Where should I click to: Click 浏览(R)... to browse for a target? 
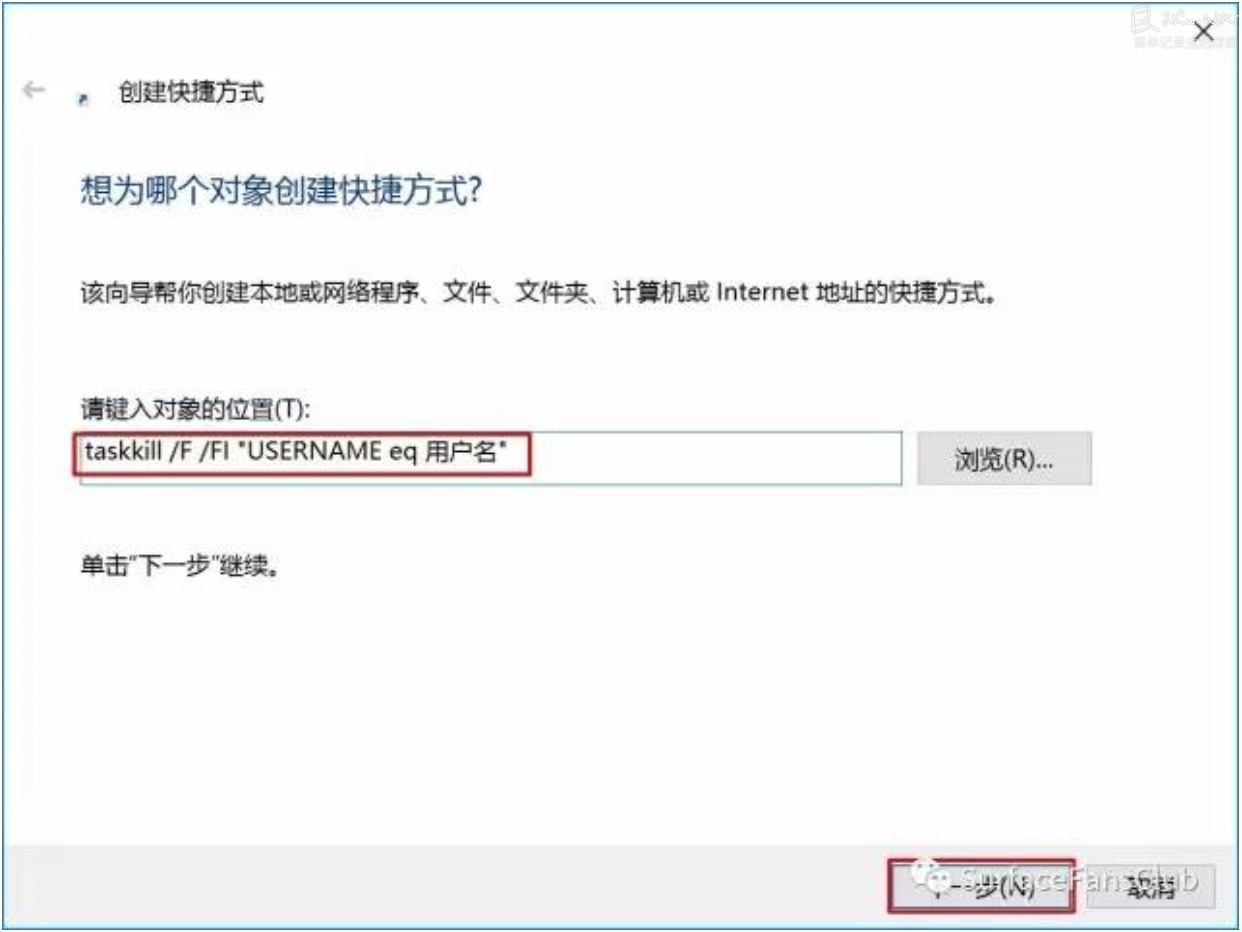click(1004, 459)
